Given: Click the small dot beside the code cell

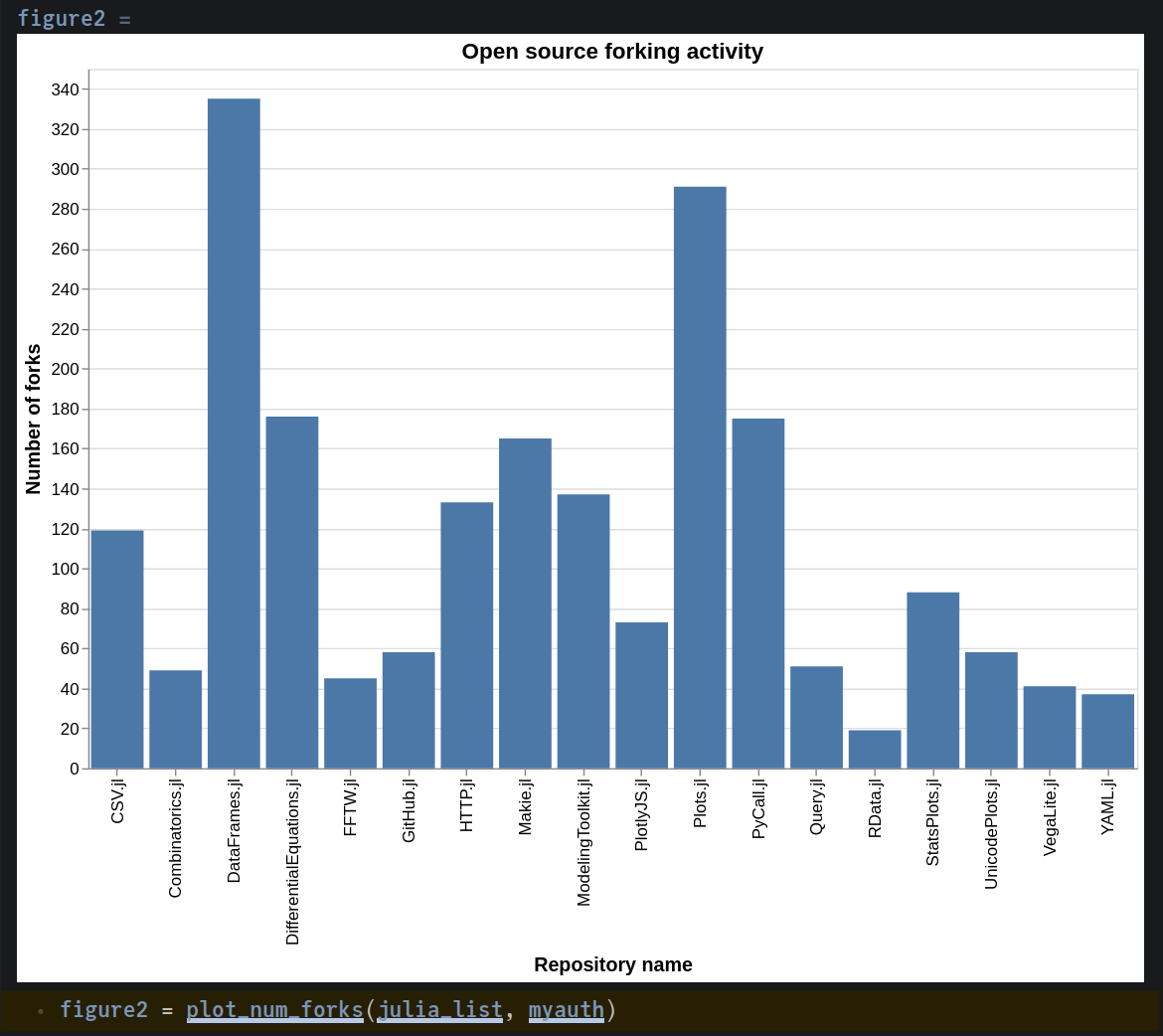Looking at the screenshot, I should point(40,1011).
